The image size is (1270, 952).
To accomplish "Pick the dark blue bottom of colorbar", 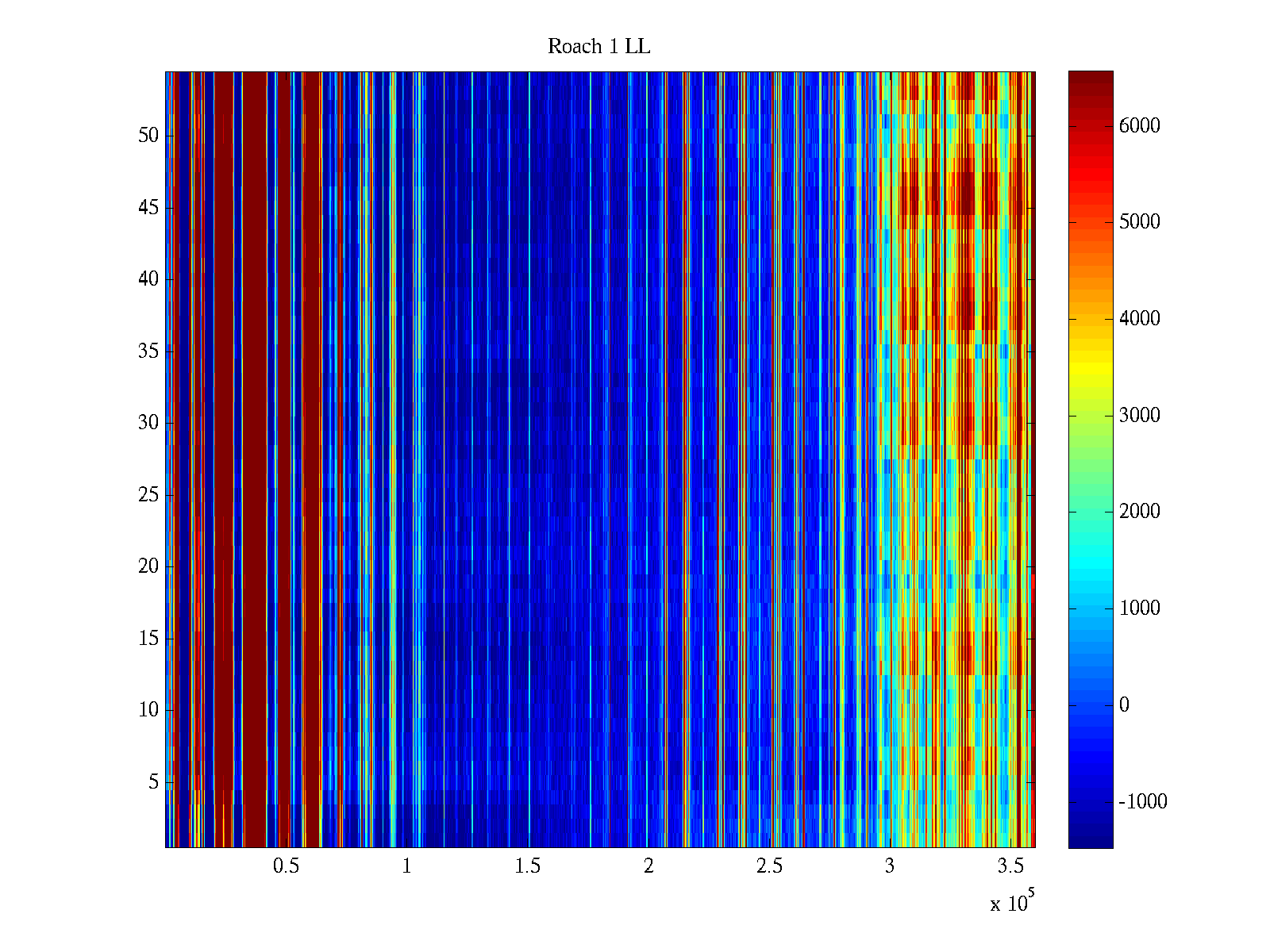I will [1091, 839].
